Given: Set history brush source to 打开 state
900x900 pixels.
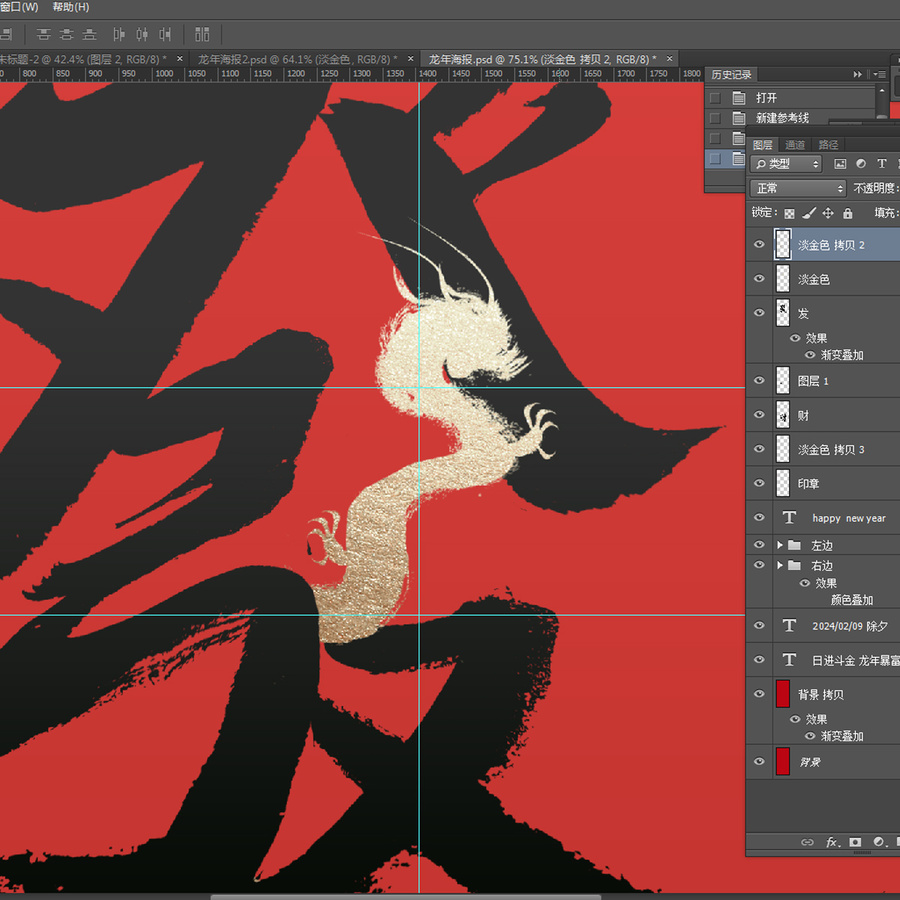Looking at the screenshot, I should 715,98.
